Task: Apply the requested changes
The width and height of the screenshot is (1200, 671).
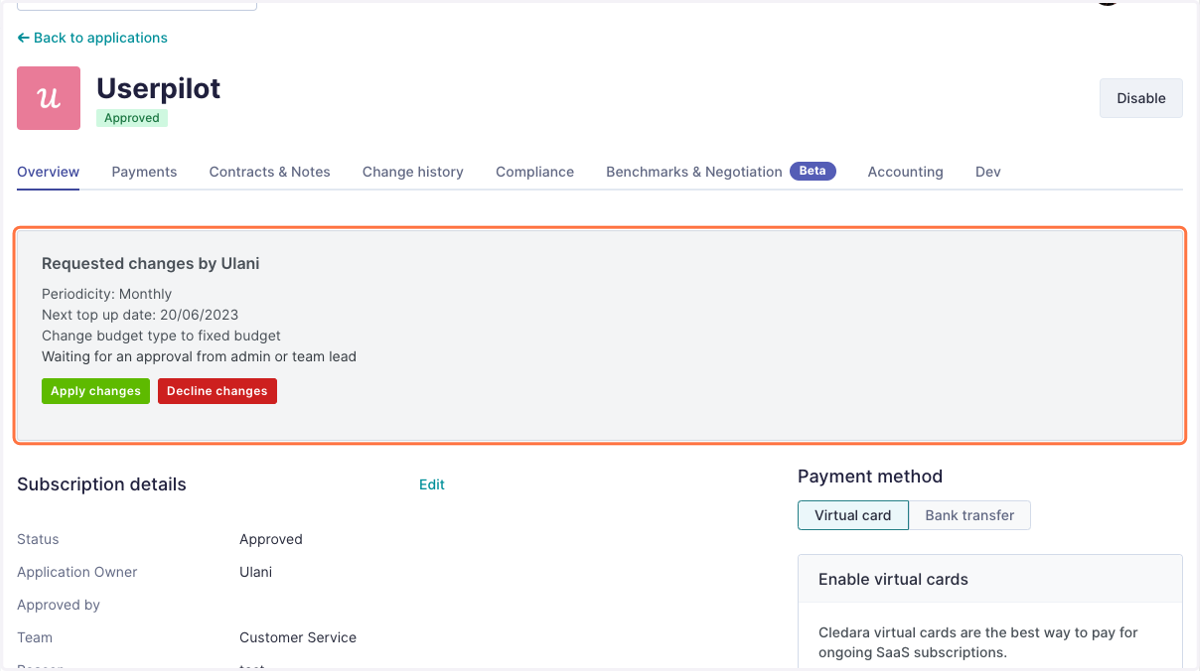Action: [x=96, y=391]
